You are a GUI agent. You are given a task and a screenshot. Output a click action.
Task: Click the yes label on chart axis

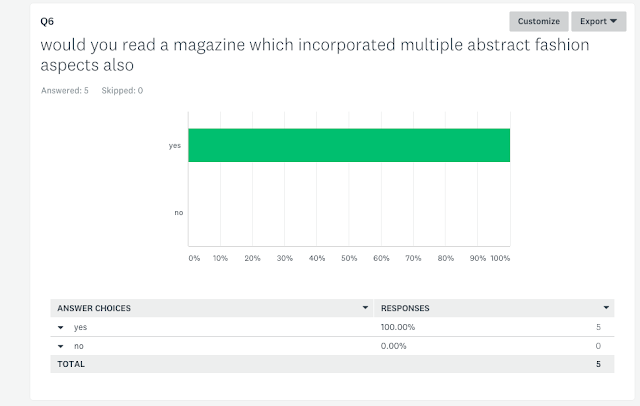click(x=175, y=146)
